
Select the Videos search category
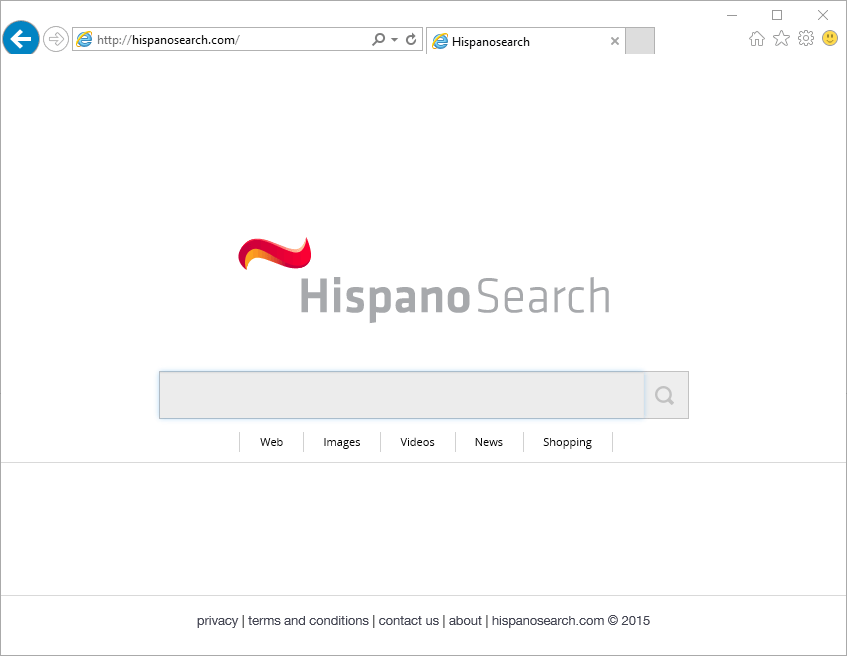click(x=418, y=442)
